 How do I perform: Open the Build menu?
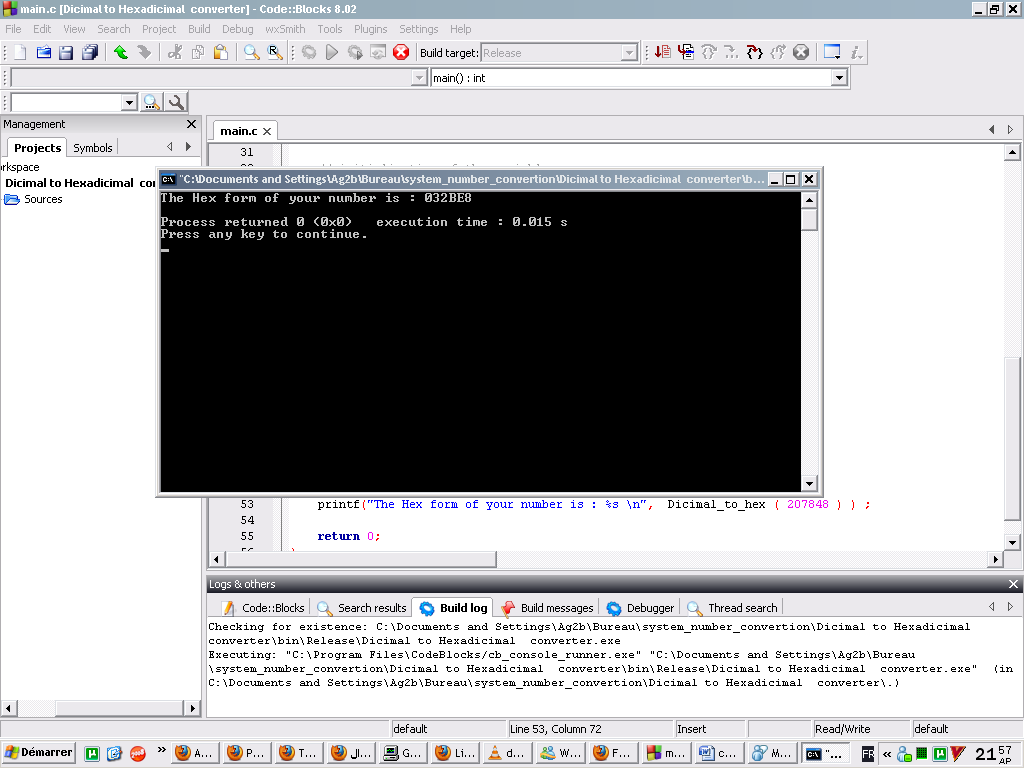click(x=199, y=29)
